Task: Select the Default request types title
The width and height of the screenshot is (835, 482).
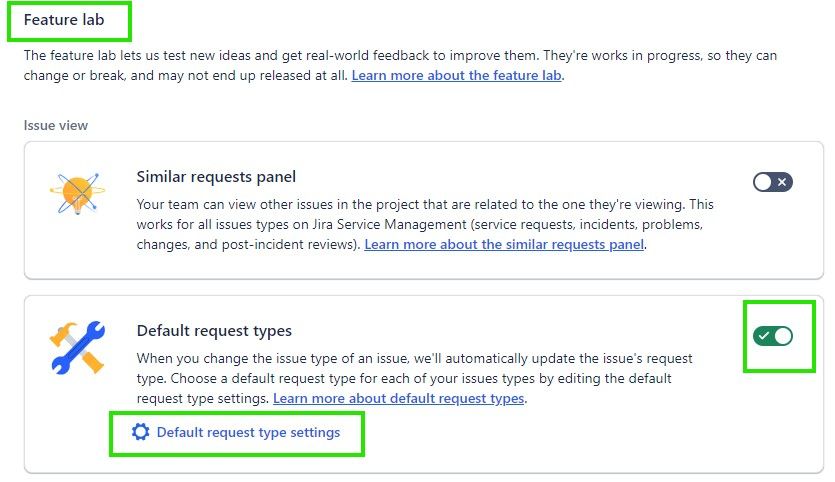Action: 214,331
